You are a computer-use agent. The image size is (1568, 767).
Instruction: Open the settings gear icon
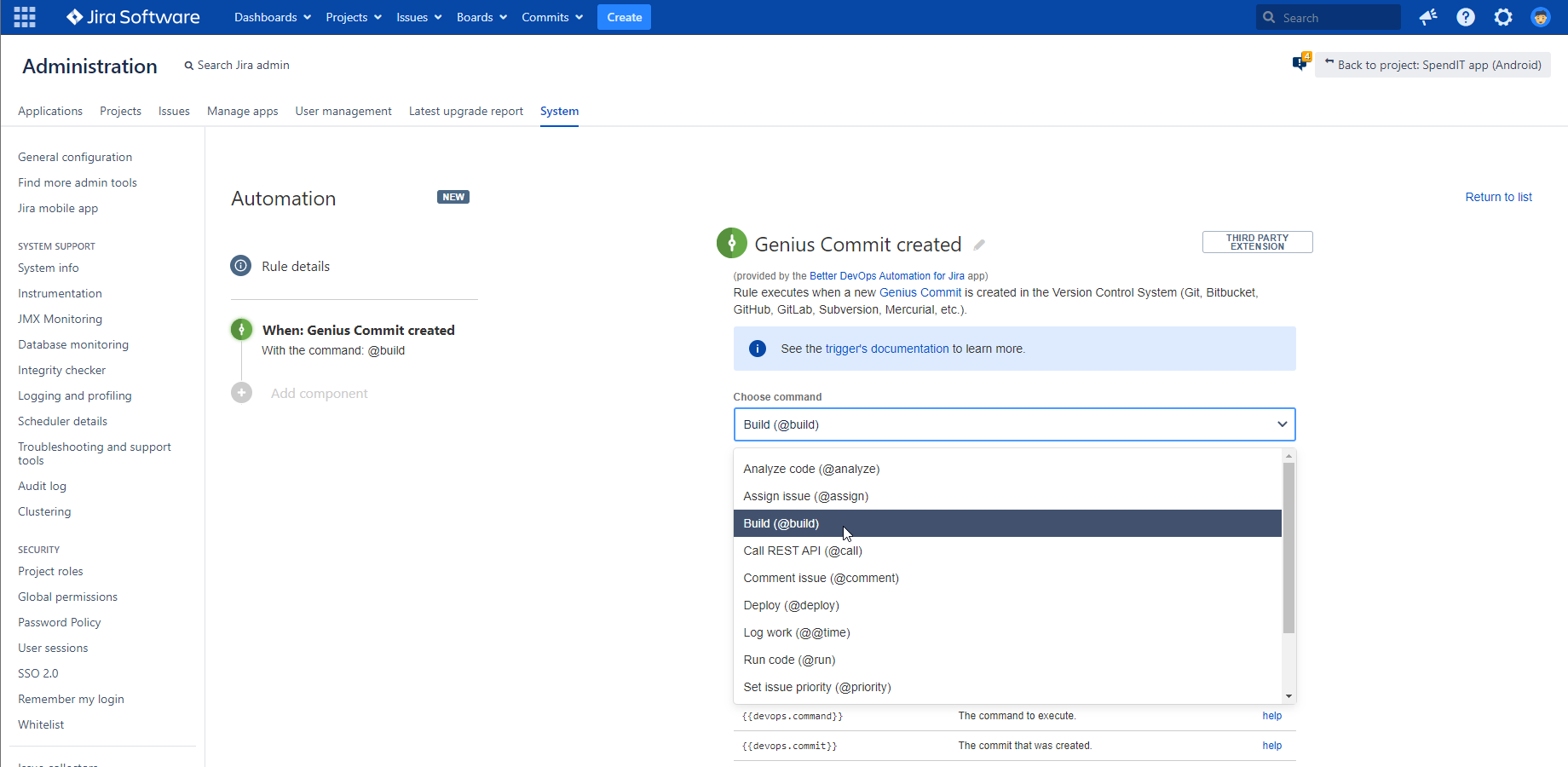click(x=1503, y=17)
